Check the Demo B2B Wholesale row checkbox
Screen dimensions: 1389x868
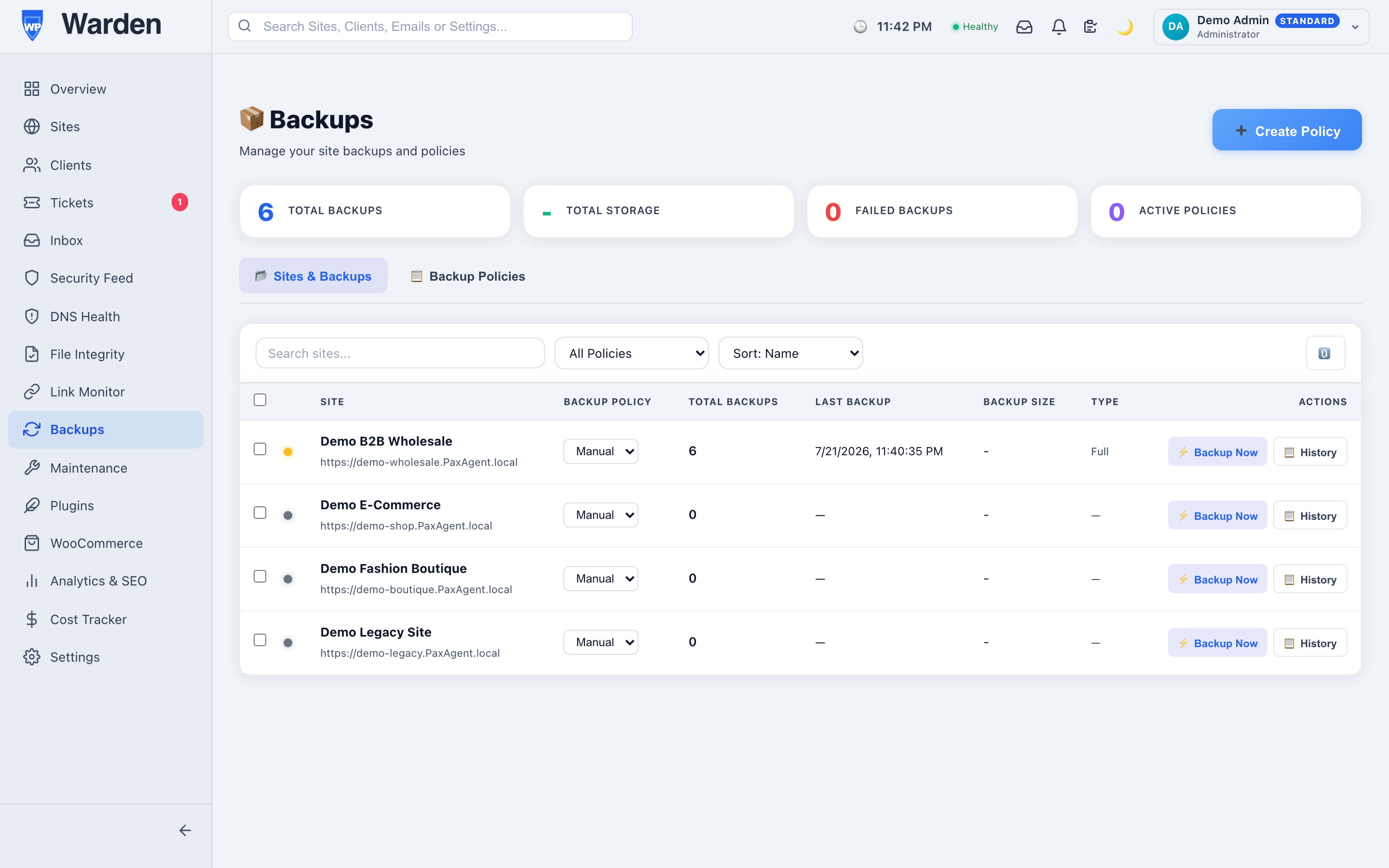pyautogui.click(x=260, y=449)
